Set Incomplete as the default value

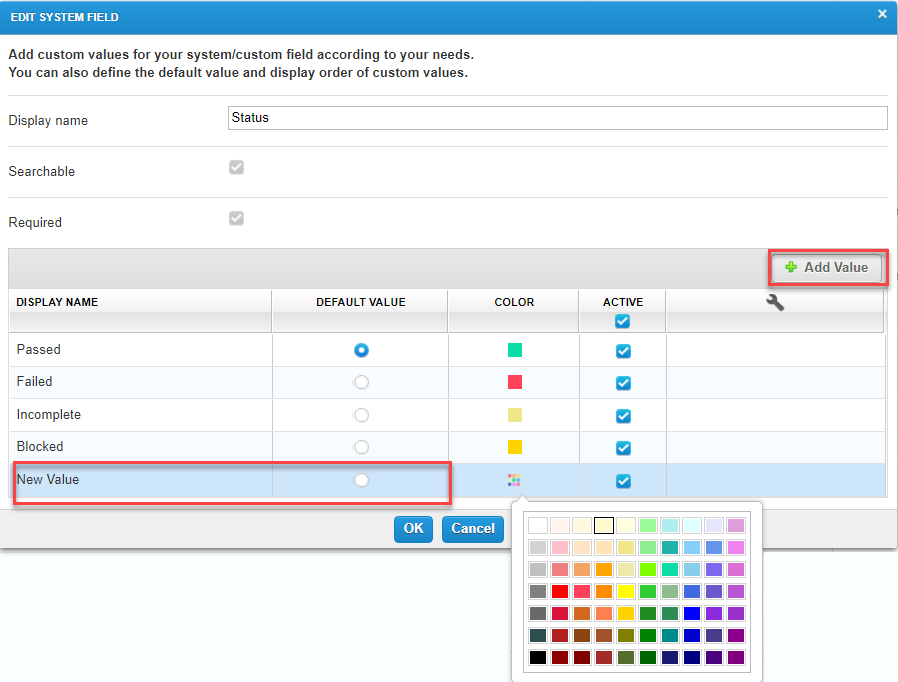[361, 415]
